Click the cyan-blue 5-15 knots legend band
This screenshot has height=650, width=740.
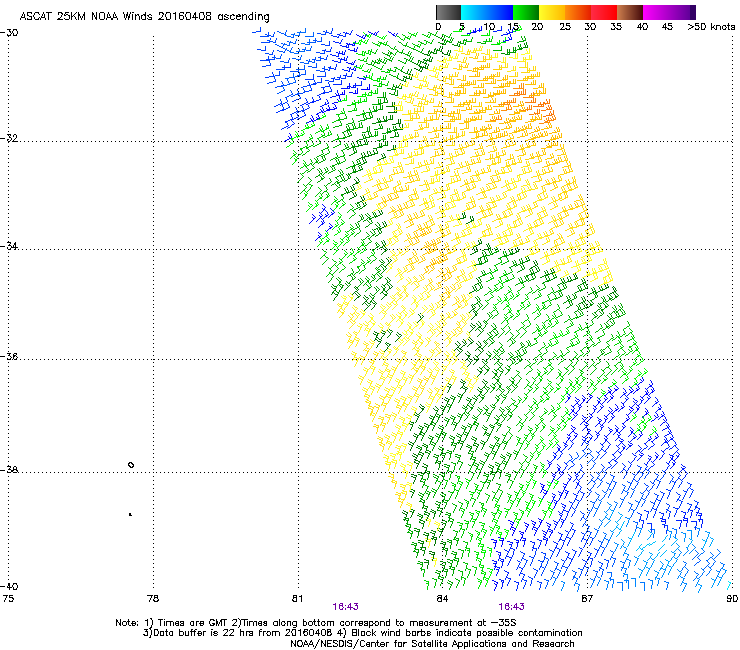tap(487, 13)
